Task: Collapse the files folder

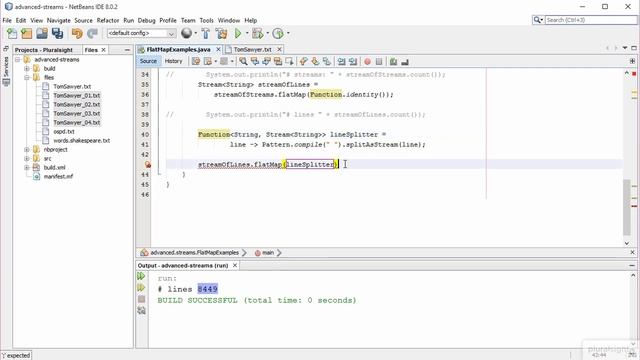Action: point(27,78)
